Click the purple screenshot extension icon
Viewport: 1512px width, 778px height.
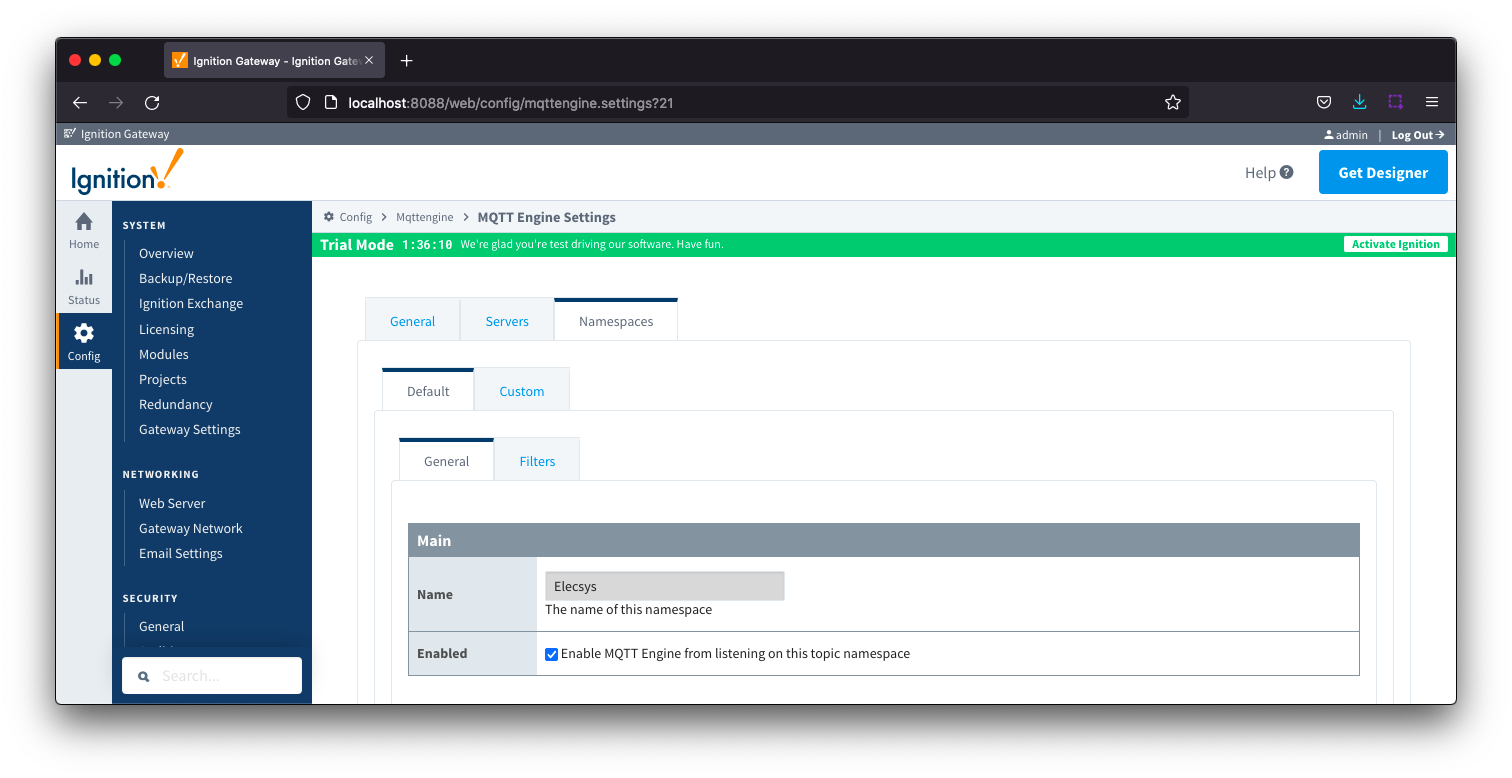click(1395, 102)
